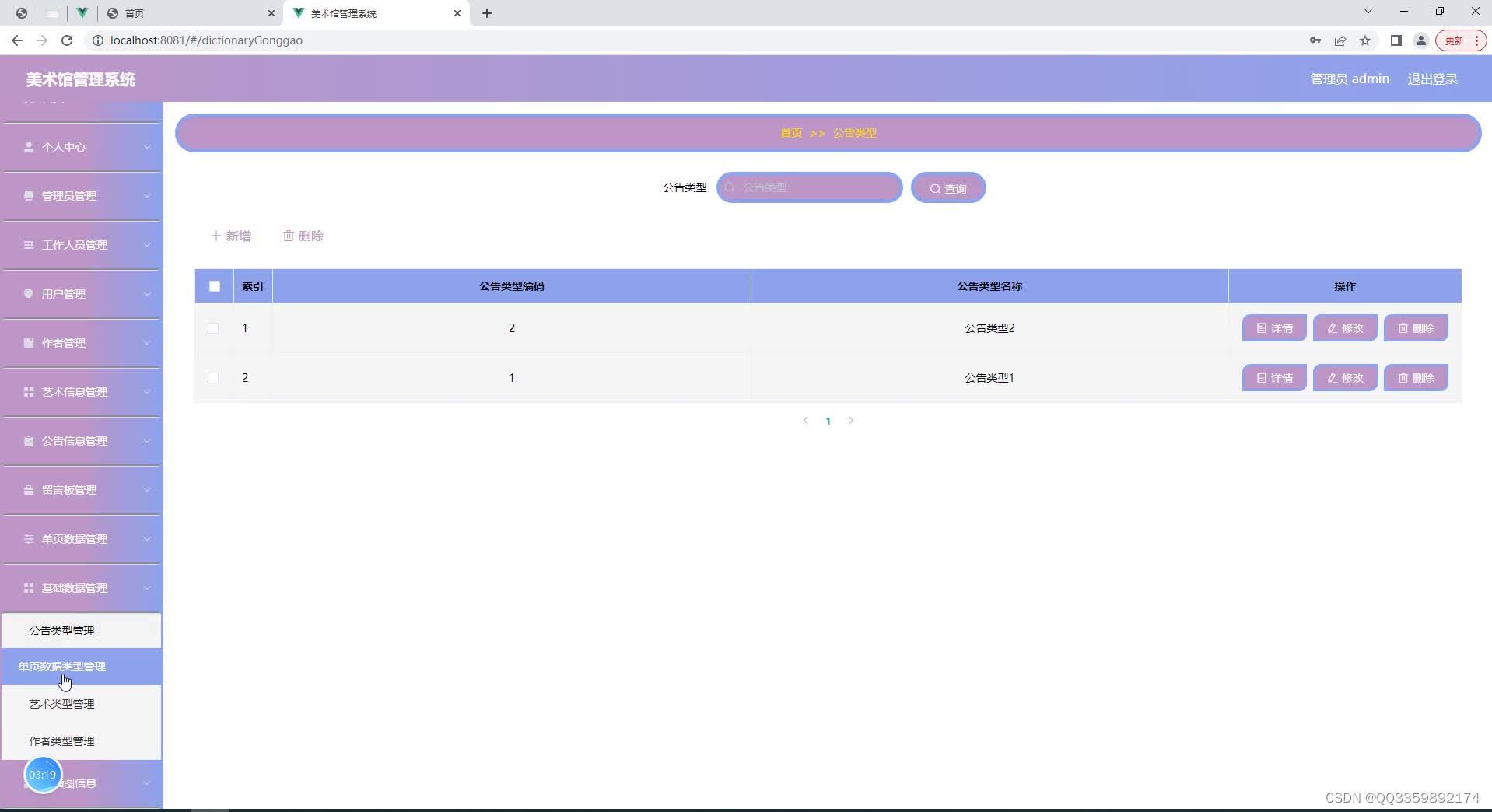Image resolution: width=1492 pixels, height=812 pixels.
Task: Click the 首页 breadcrumb link
Action: coord(791,133)
